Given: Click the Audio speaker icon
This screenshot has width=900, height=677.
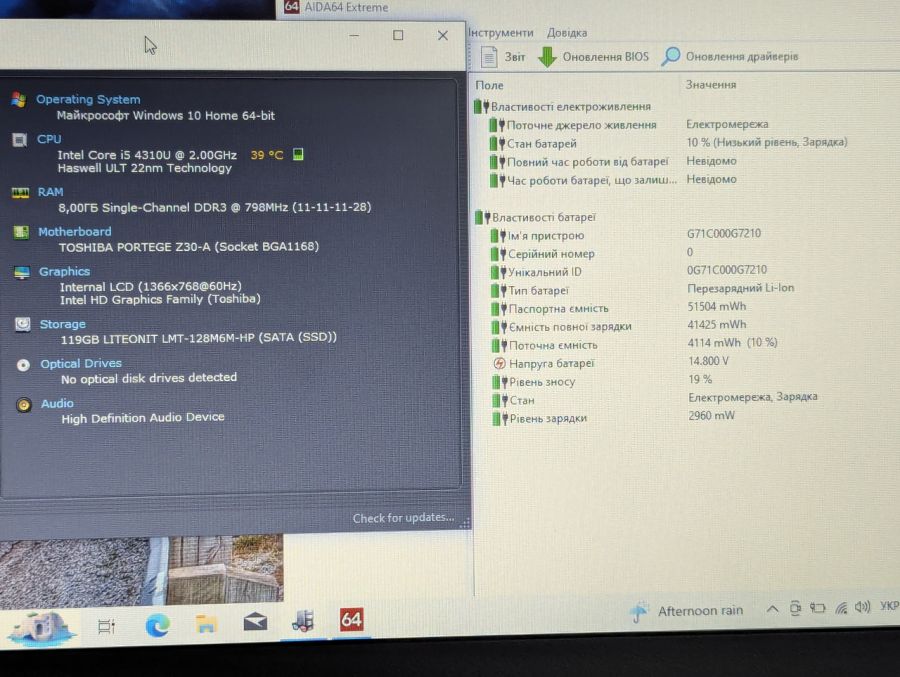Looking at the screenshot, I should 24,405.
